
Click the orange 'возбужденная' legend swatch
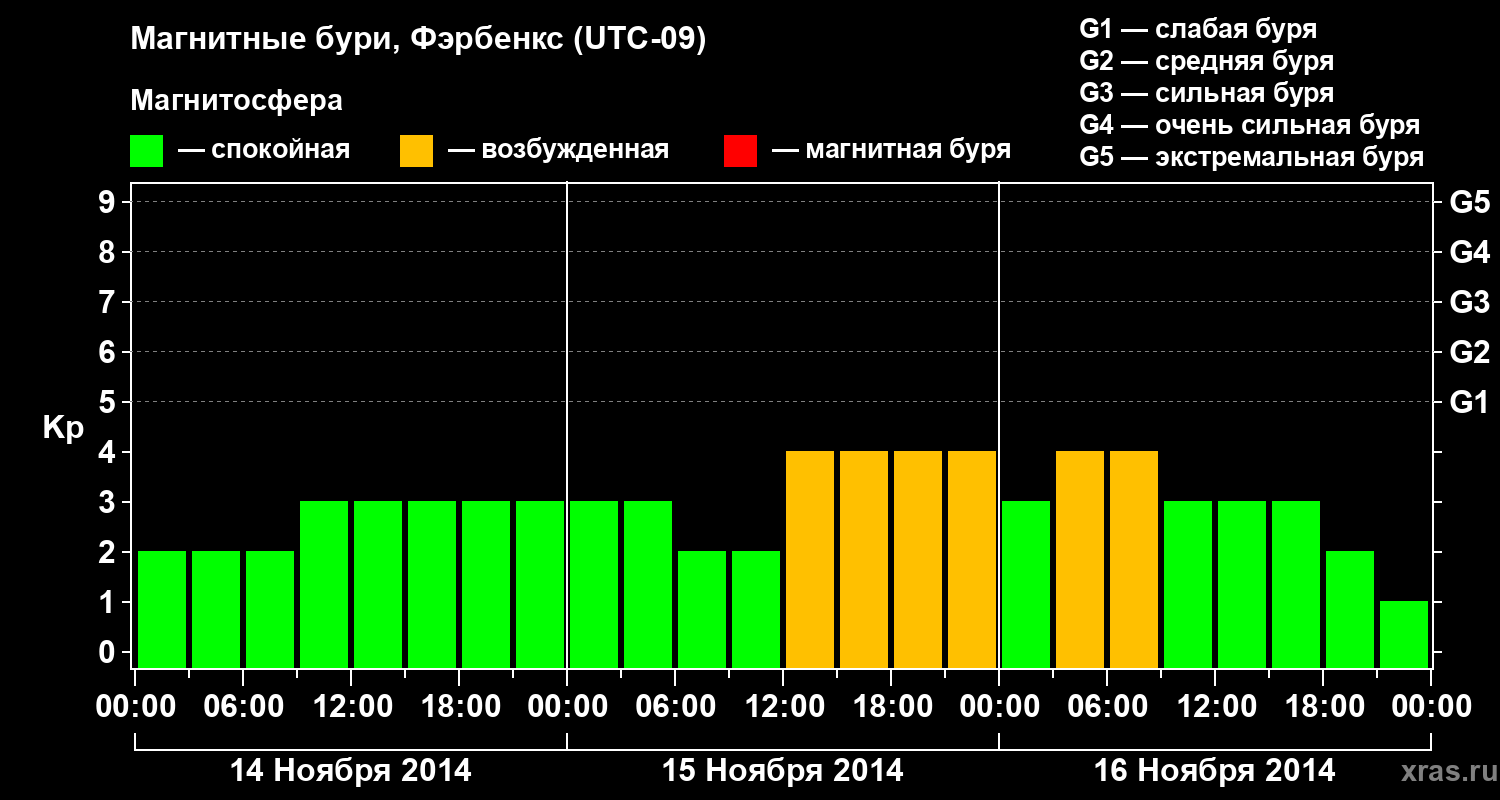click(416, 151)
